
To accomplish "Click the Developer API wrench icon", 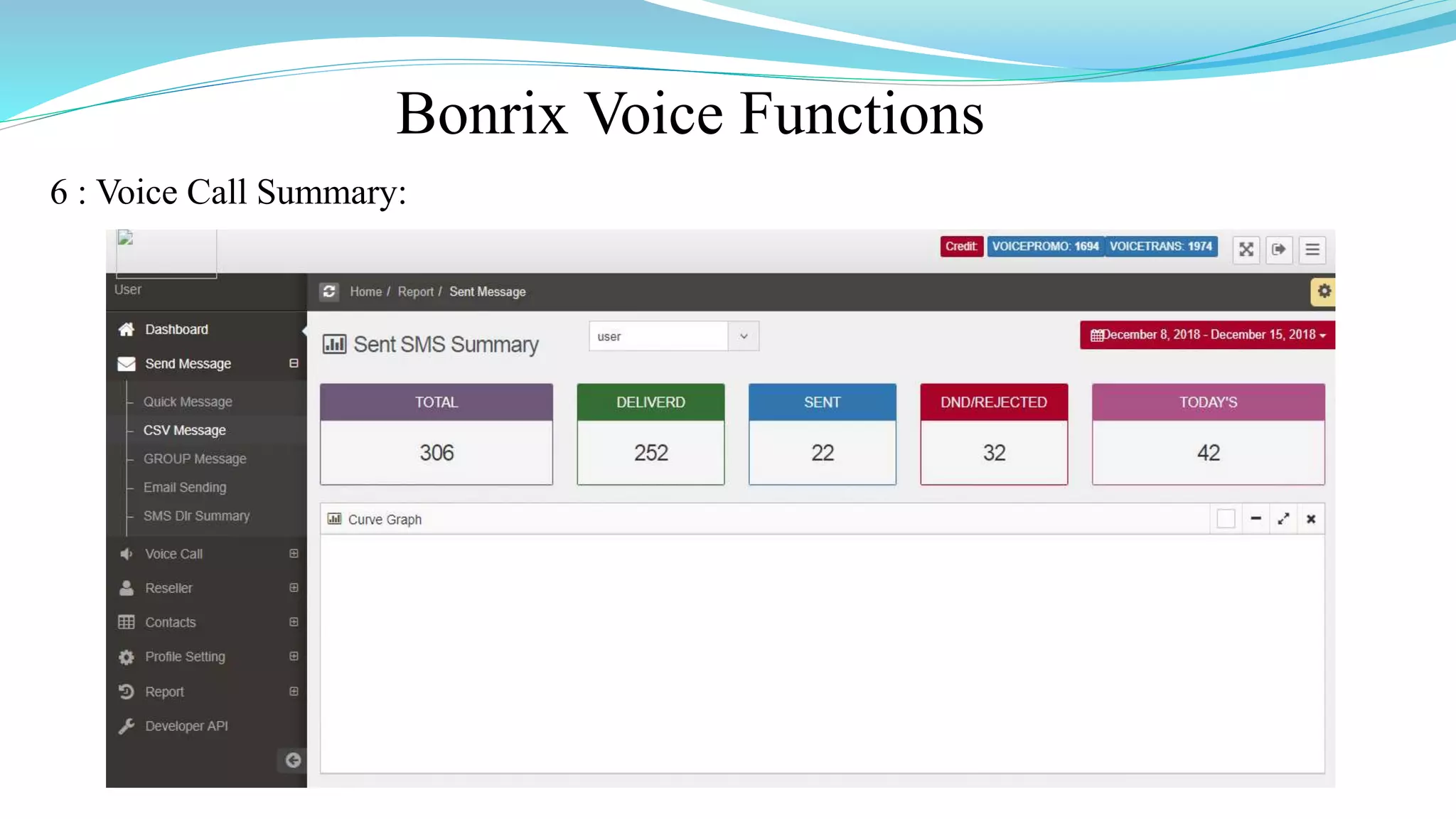I will [127, 726].
